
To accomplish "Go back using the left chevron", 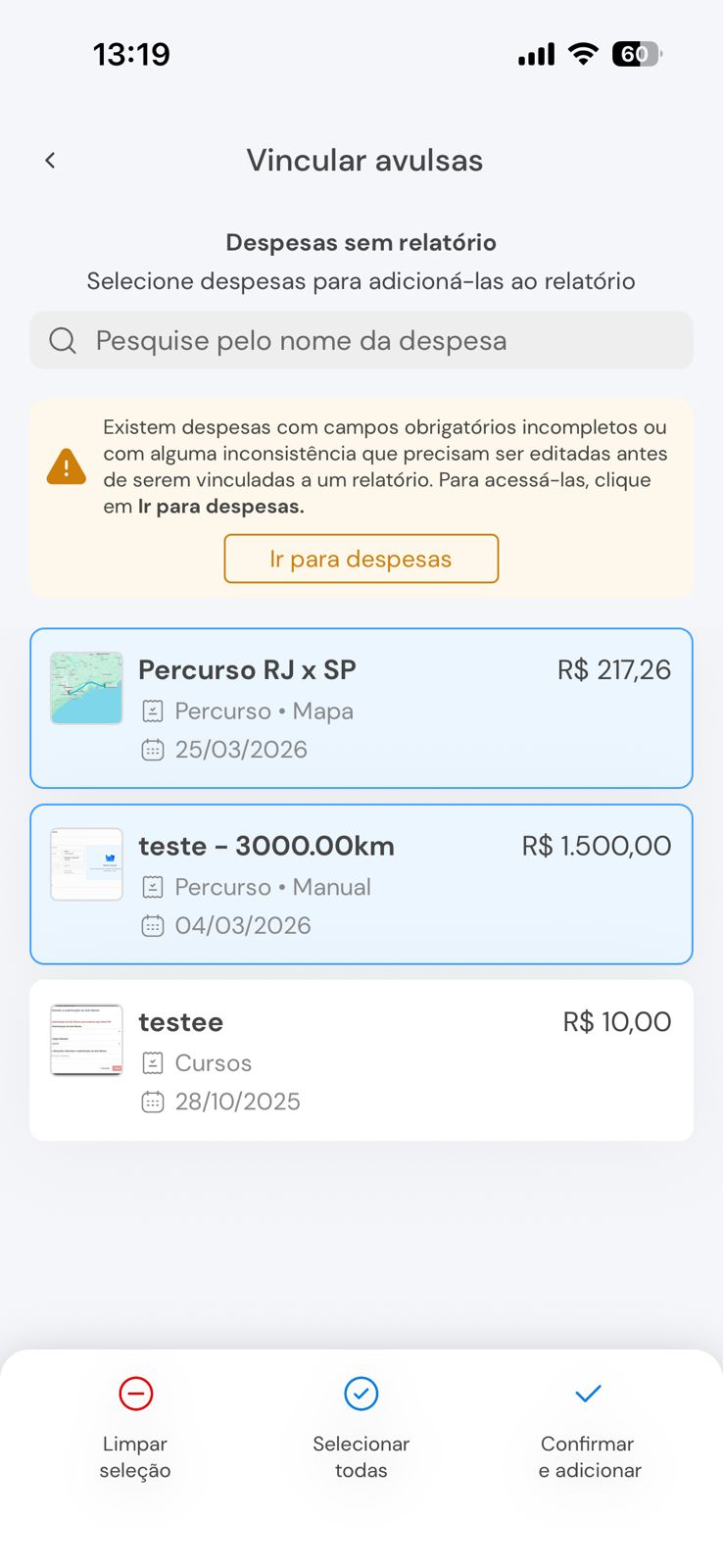I will click(50, 160).
